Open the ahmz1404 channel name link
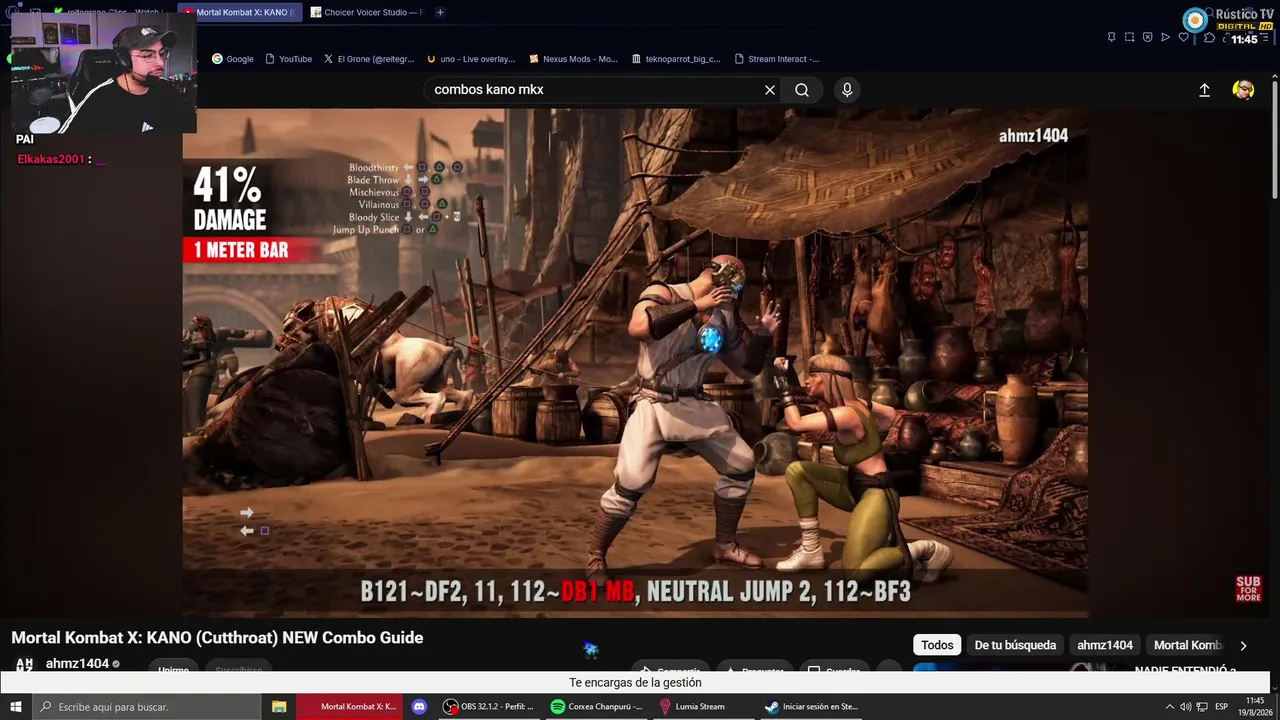The width and height of the screenshot is (1280, 720). tap(77, 664)
